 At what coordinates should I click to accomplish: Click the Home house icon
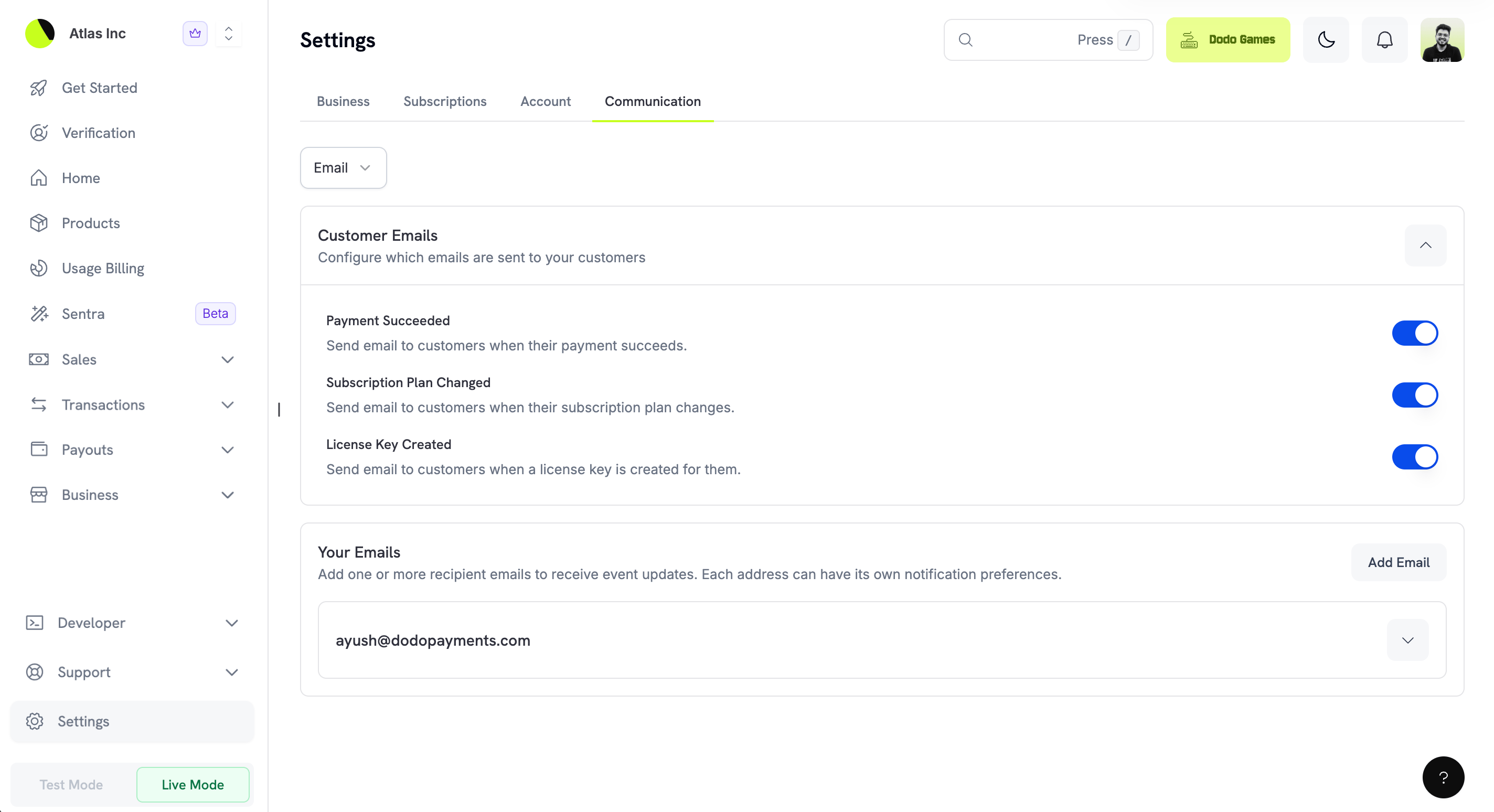click(39, 178)
